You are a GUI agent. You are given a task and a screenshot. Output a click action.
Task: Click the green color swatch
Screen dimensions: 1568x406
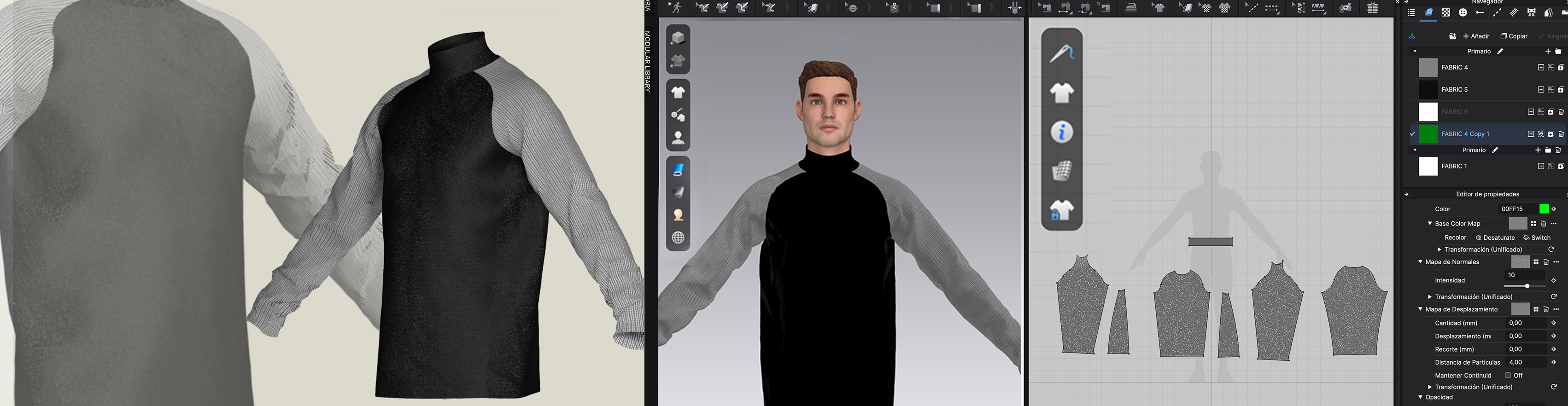[1544, 209]
